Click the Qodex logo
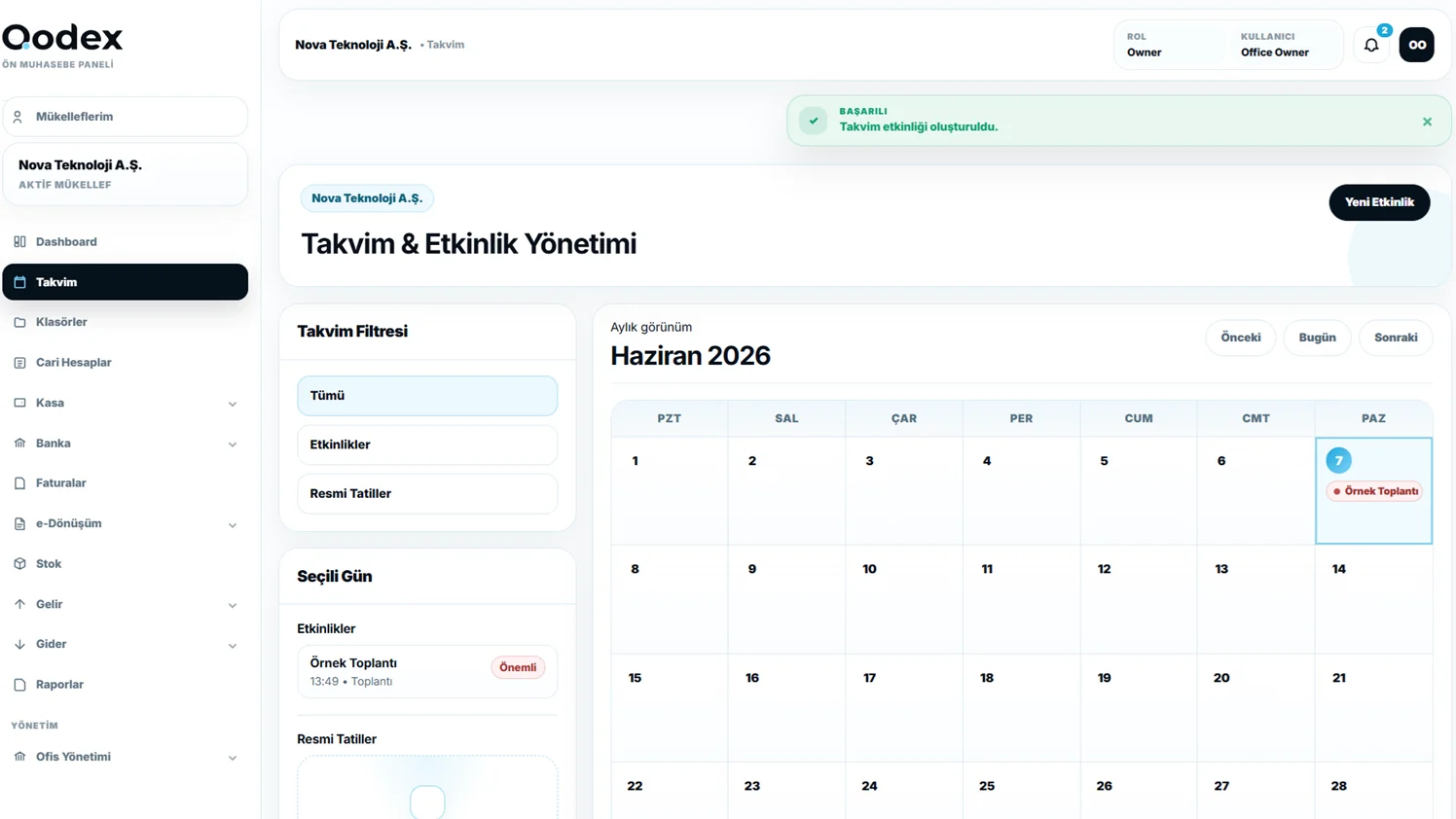Image resolution: width=1456 pixels, height=819 pixels. coord(62,38)
